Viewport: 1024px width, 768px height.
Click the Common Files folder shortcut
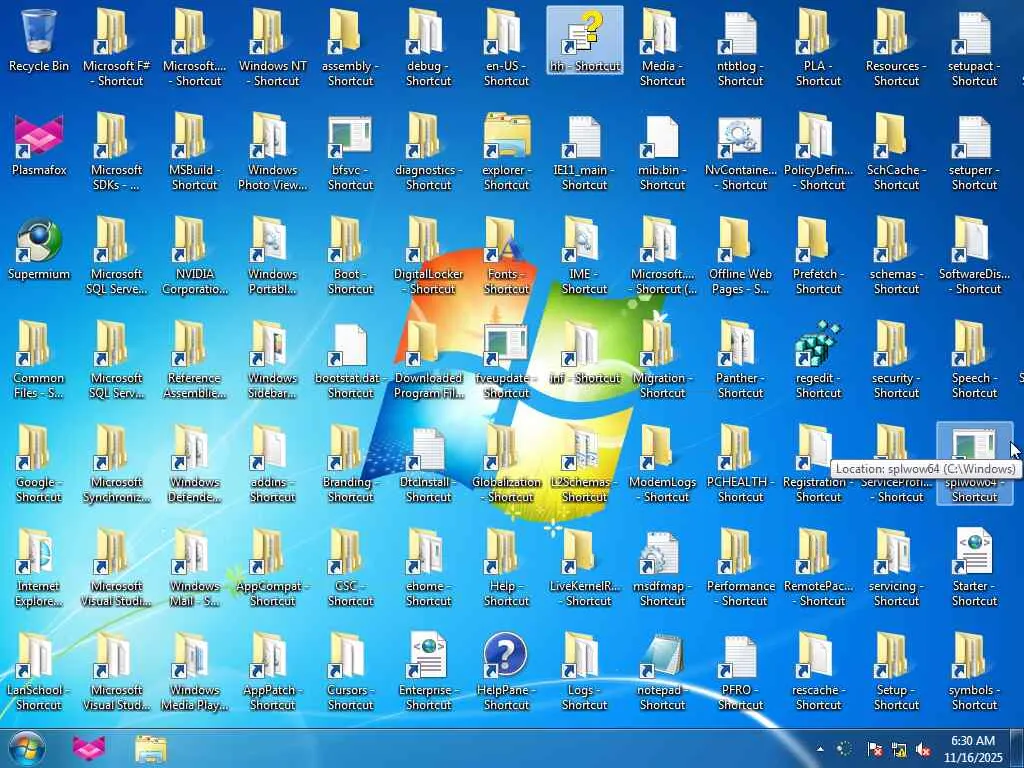tap(39, 359)
